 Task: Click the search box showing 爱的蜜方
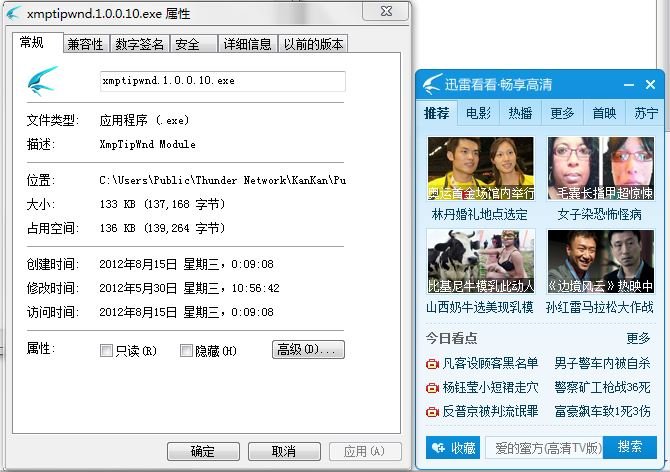click(x=544, y=447)
